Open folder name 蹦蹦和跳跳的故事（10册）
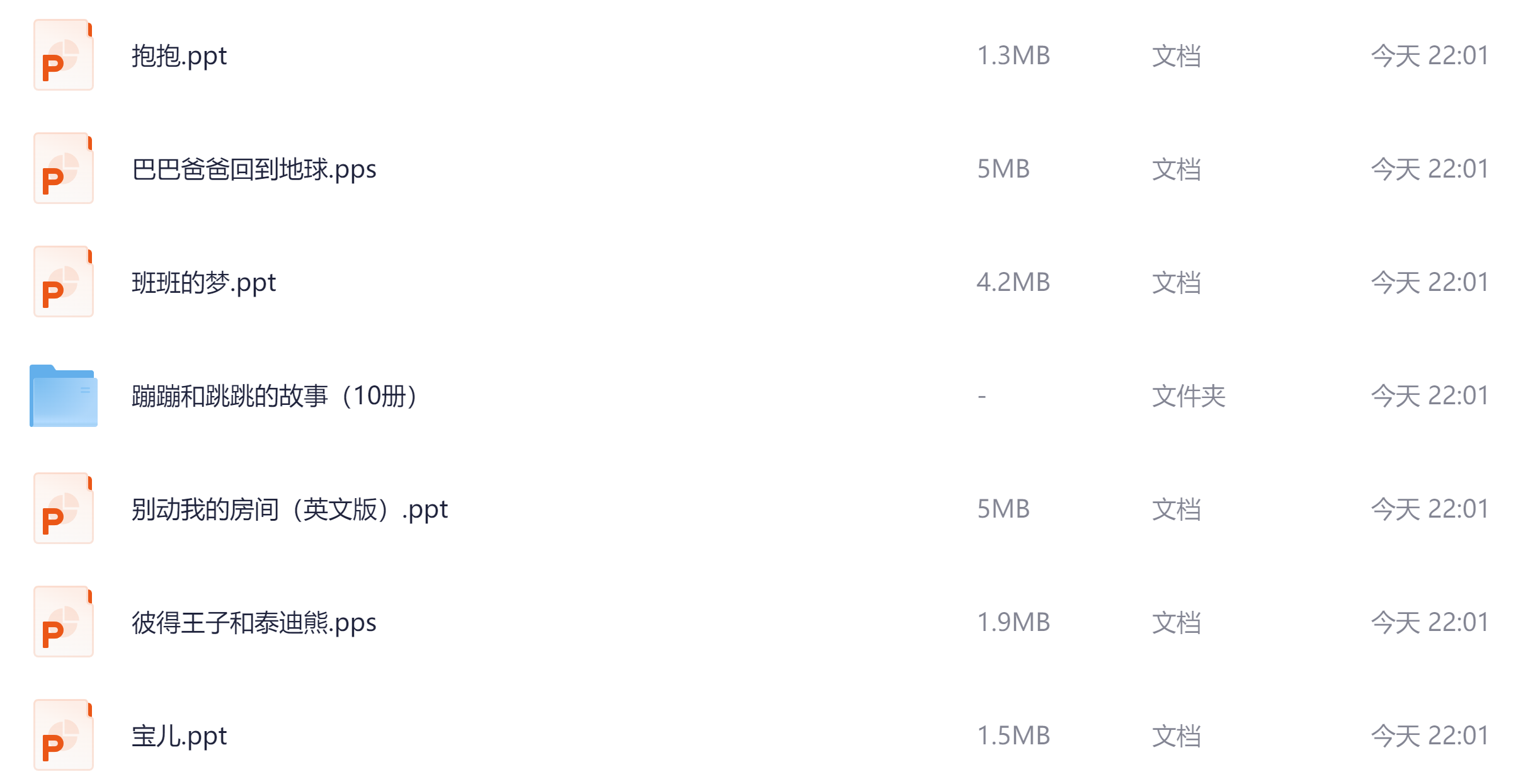This screenshot has height=784, width=1523. click(x=275, y=396)
